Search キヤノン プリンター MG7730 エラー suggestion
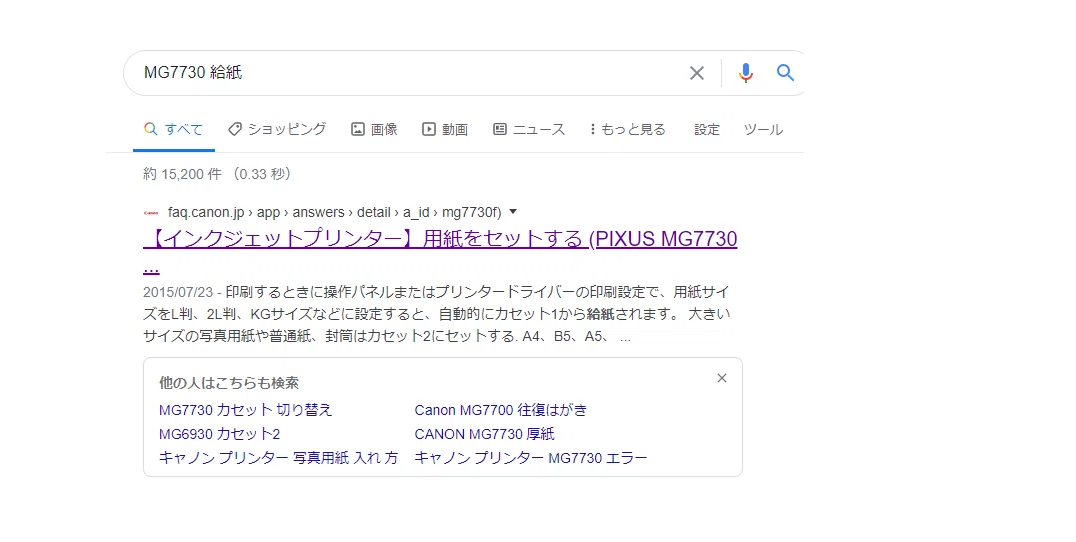 (531, 458)
